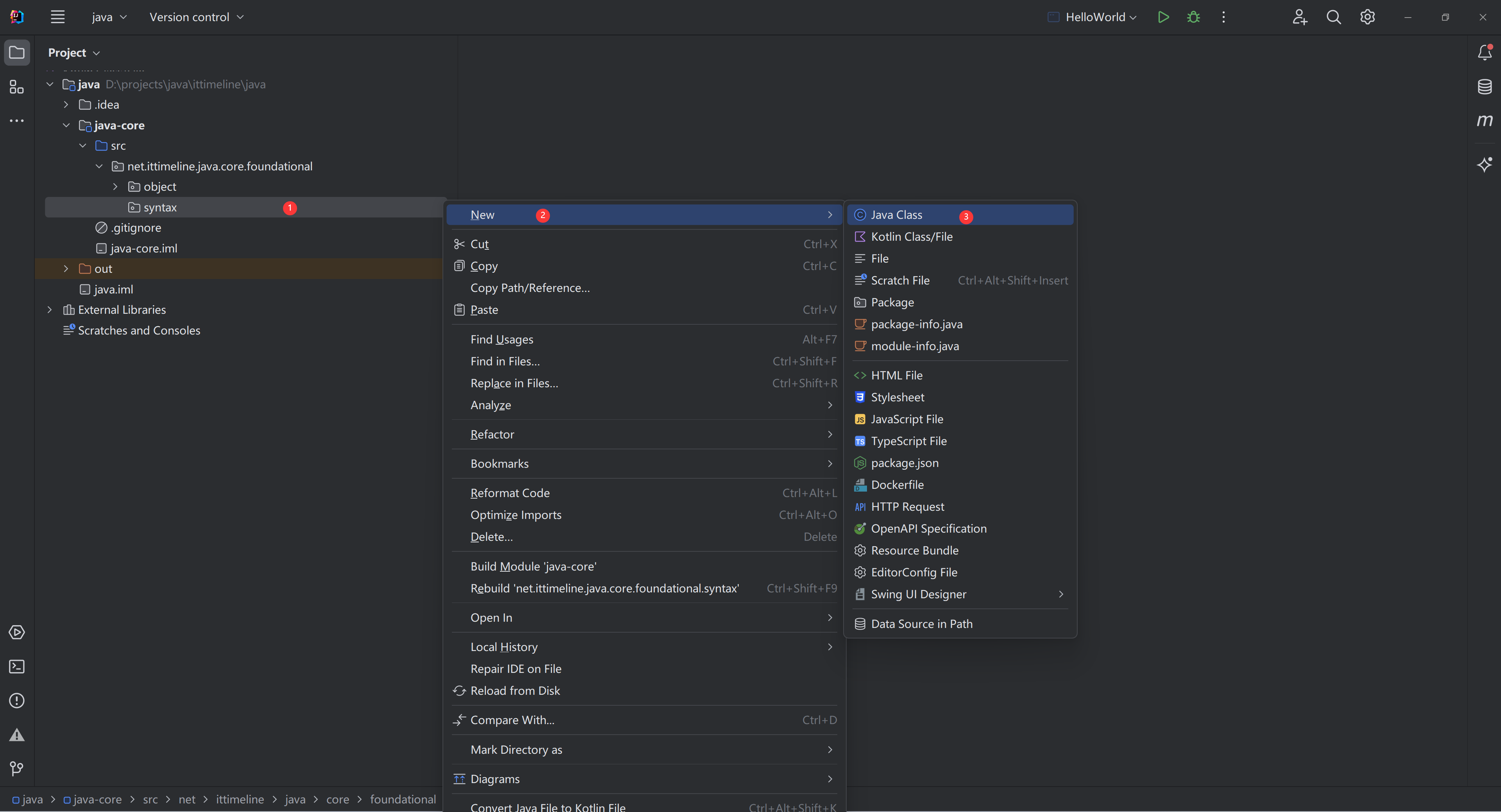The width and height of the screenshot is (1501, 812).
Task: Open the Services tool window icon
Action: (17, 632)
